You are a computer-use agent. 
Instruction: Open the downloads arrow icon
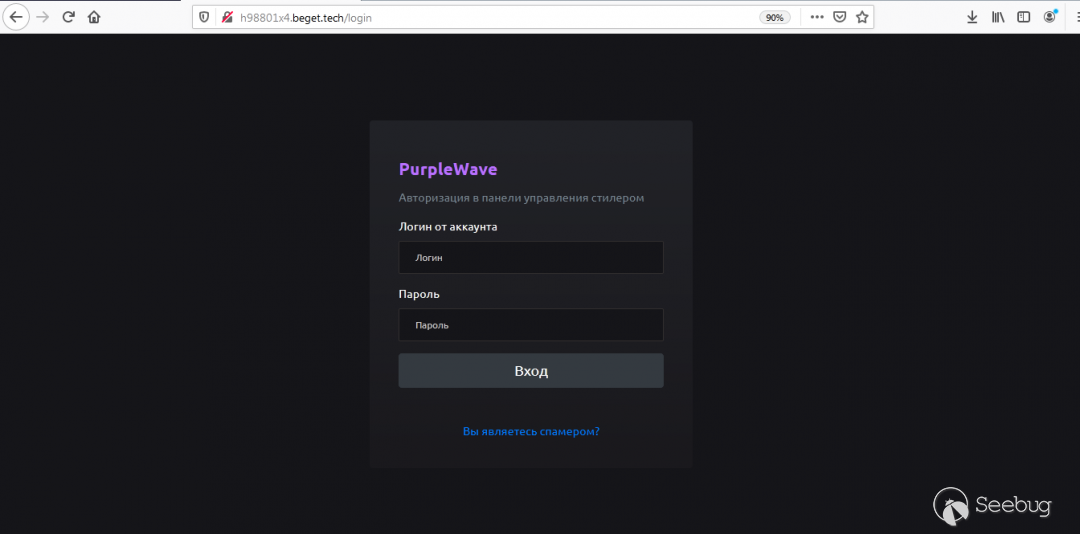tap(973, 17)
